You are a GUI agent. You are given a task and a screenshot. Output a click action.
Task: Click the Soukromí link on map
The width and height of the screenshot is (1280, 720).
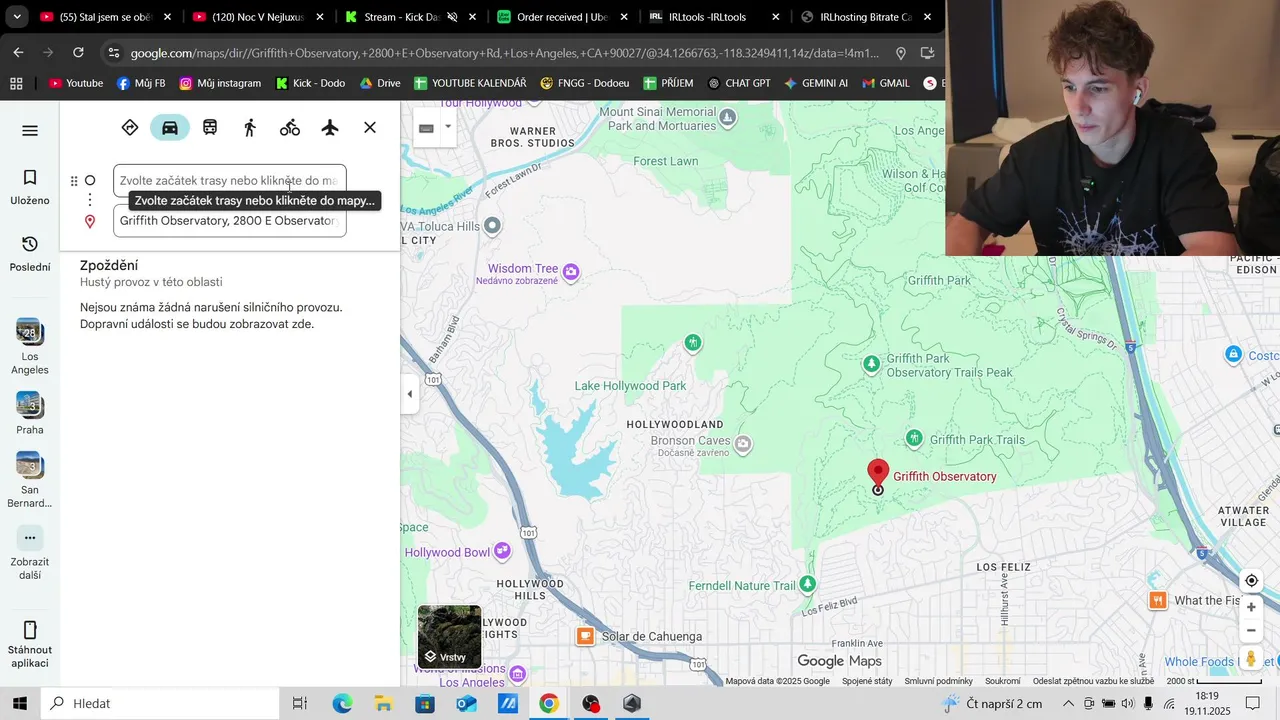pos(1003,681)
